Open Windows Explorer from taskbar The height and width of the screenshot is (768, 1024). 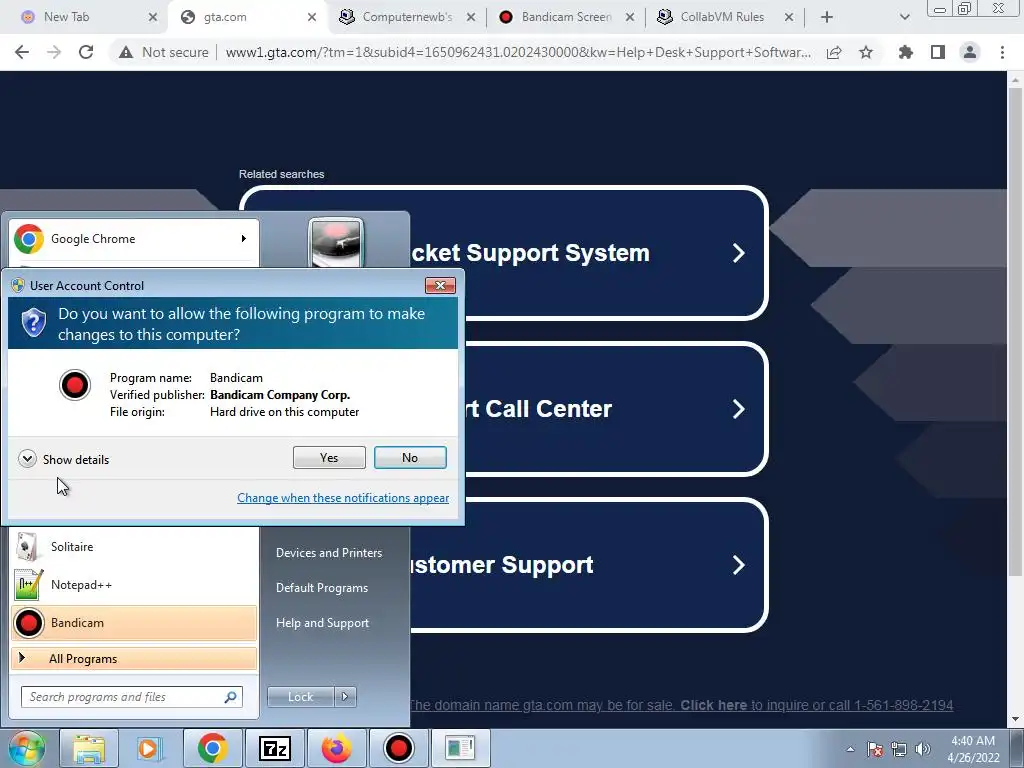click(x=89, y=748)
